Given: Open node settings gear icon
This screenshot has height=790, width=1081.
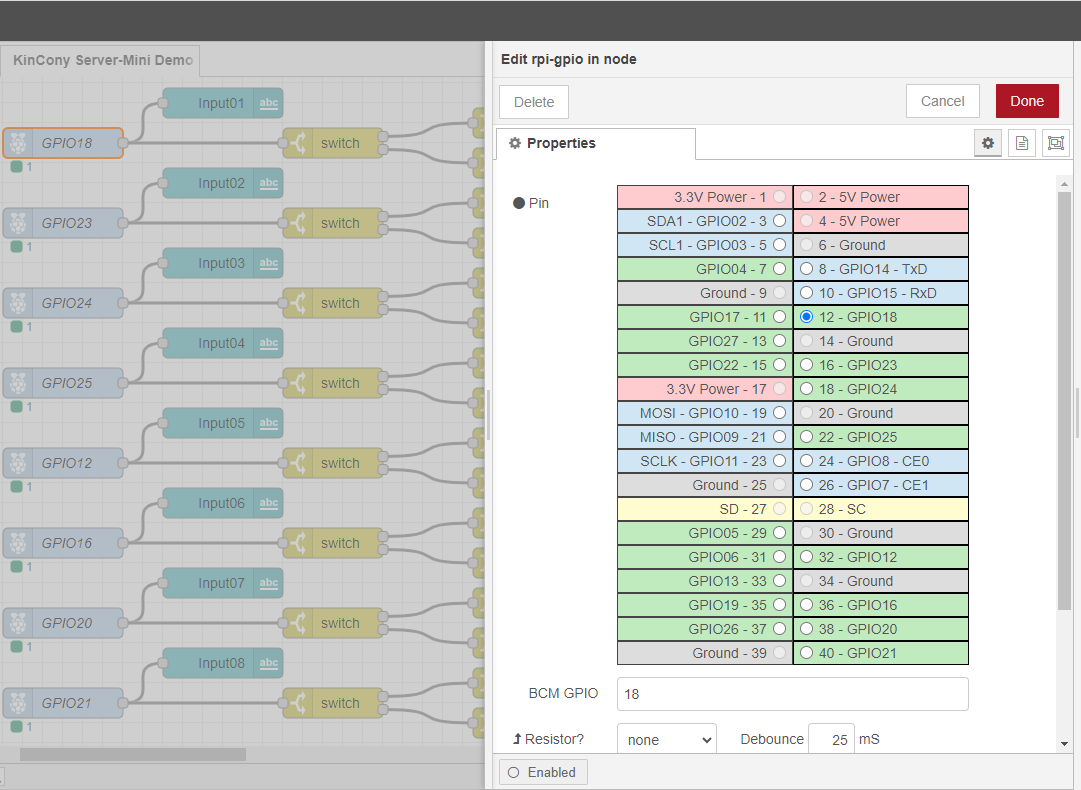Looking at the screenshot, I should pyautogui.click(x=988, y=143).
